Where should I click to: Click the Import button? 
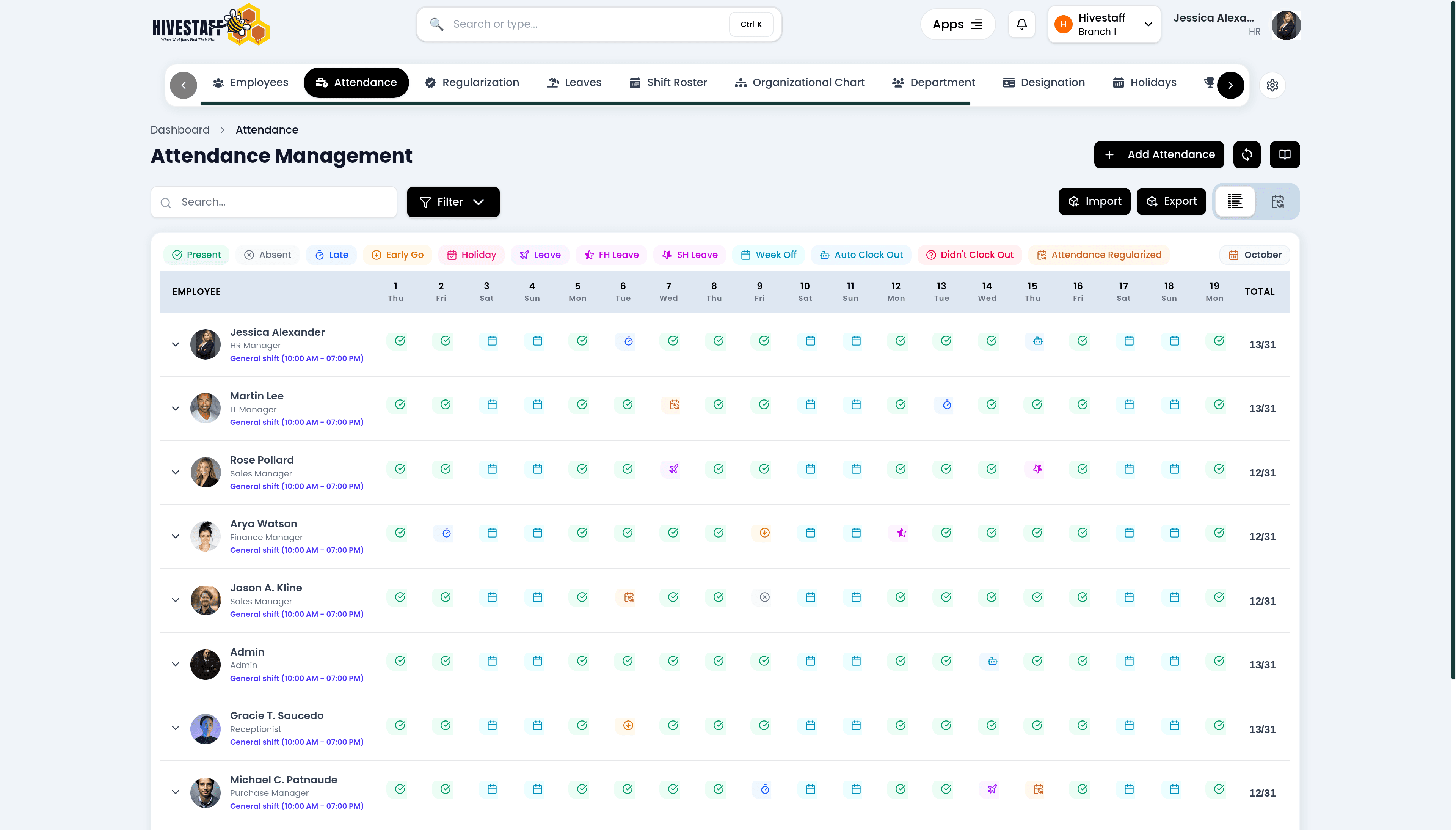pyautogui.click(x=1094, y=201)
